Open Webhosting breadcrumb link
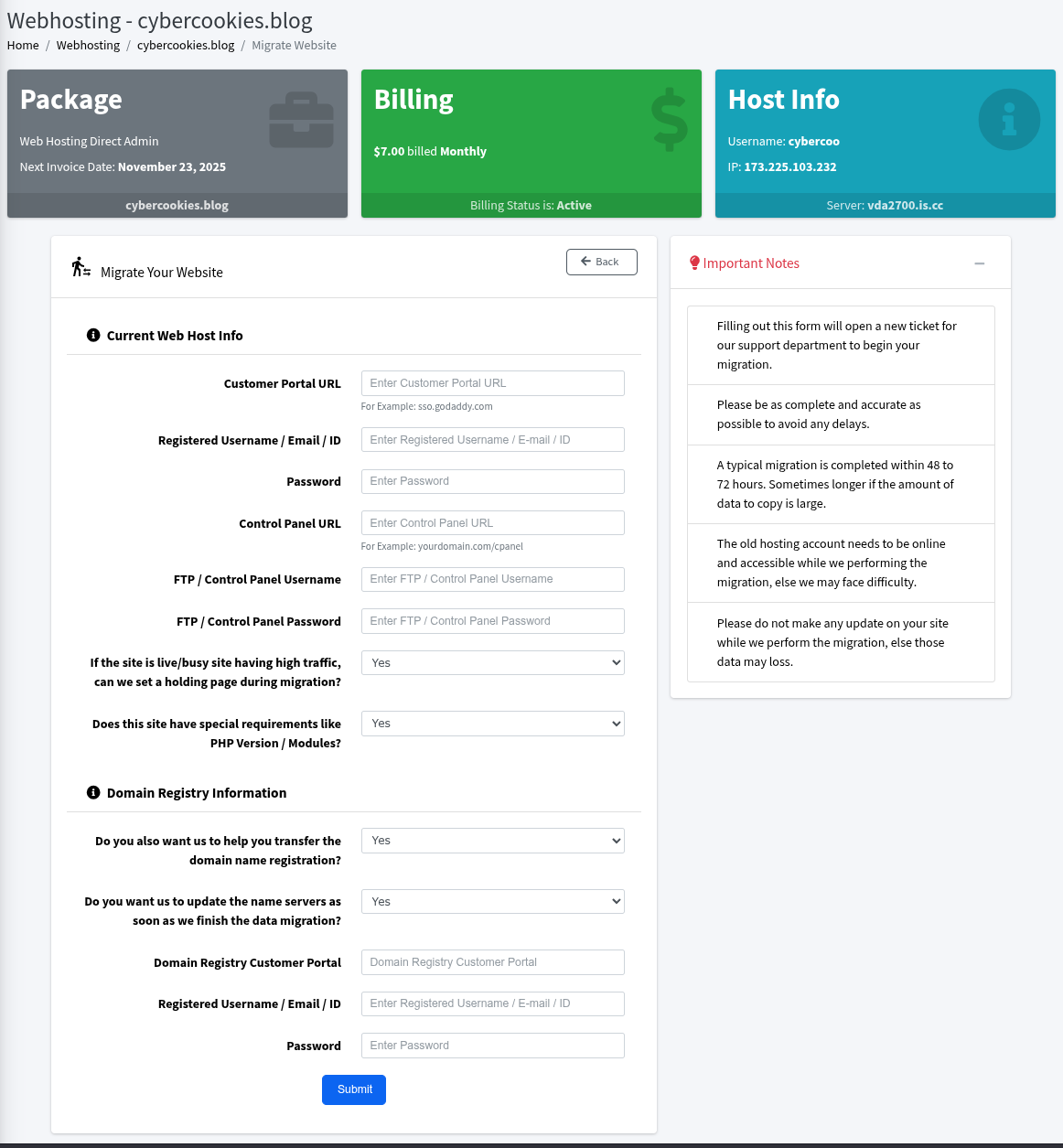 (88, 46)
